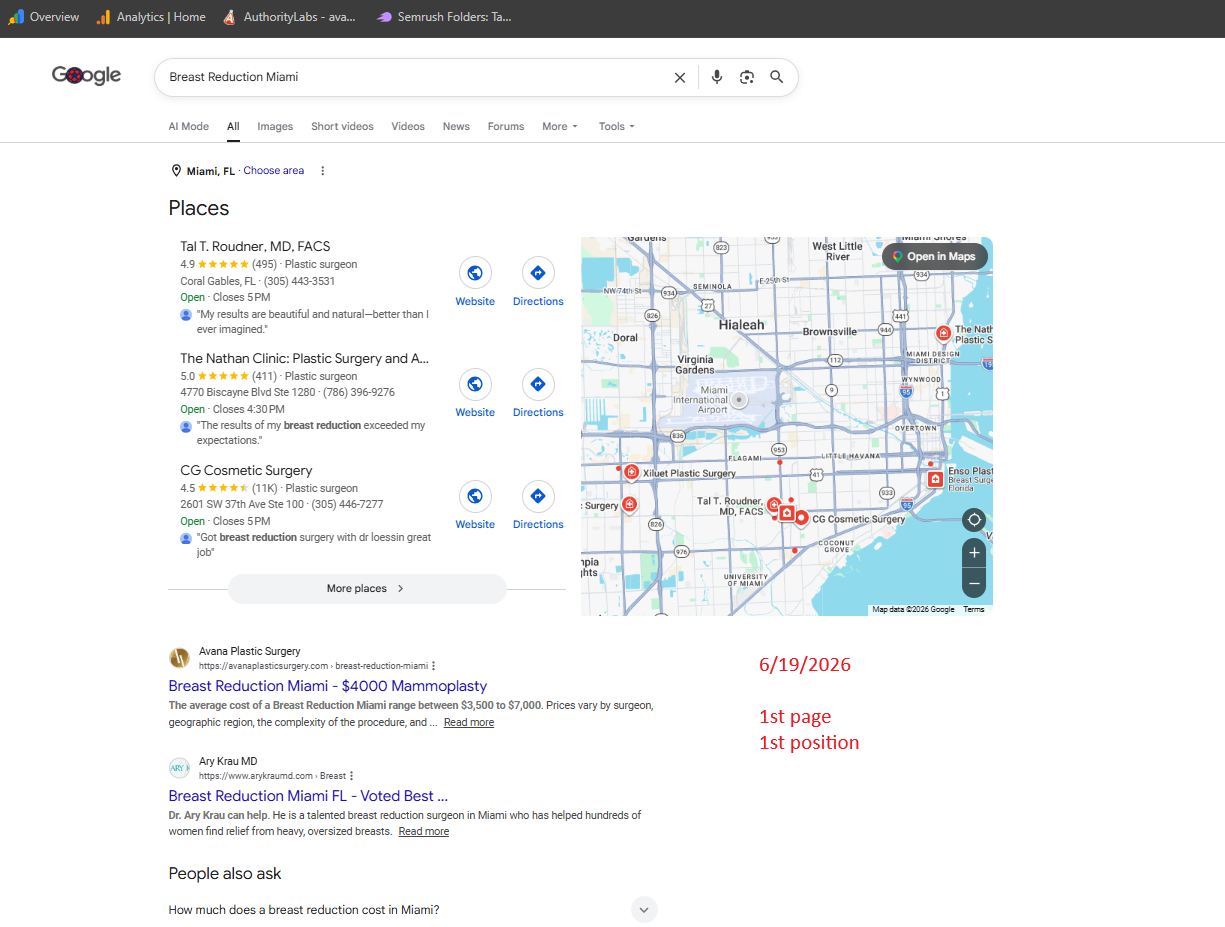Open Website icon for Tal T. Roudner

(475, 273)
